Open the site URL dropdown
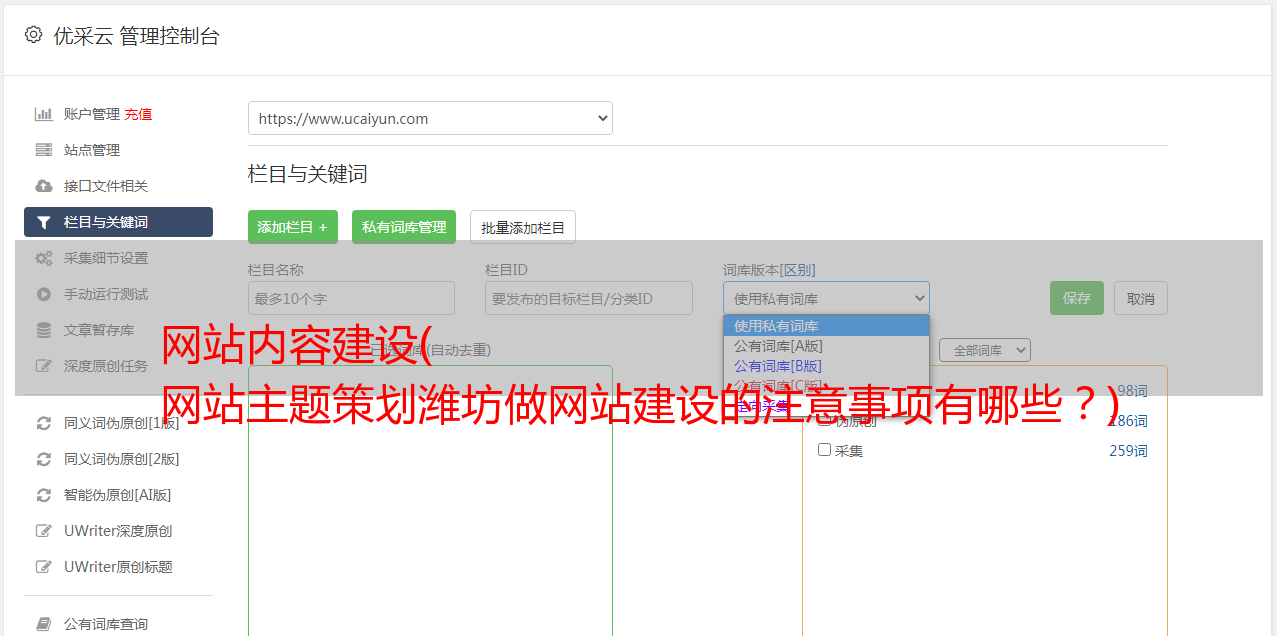The image size is (1277, 636). (x=430, y=118)
